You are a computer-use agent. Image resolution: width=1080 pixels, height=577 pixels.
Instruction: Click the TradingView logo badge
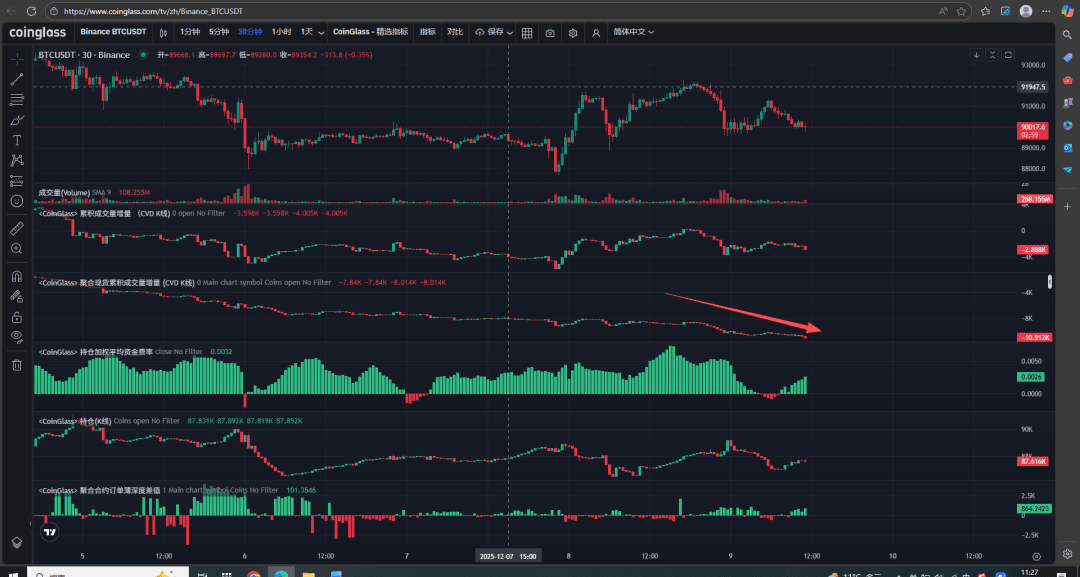coord(50,532)
